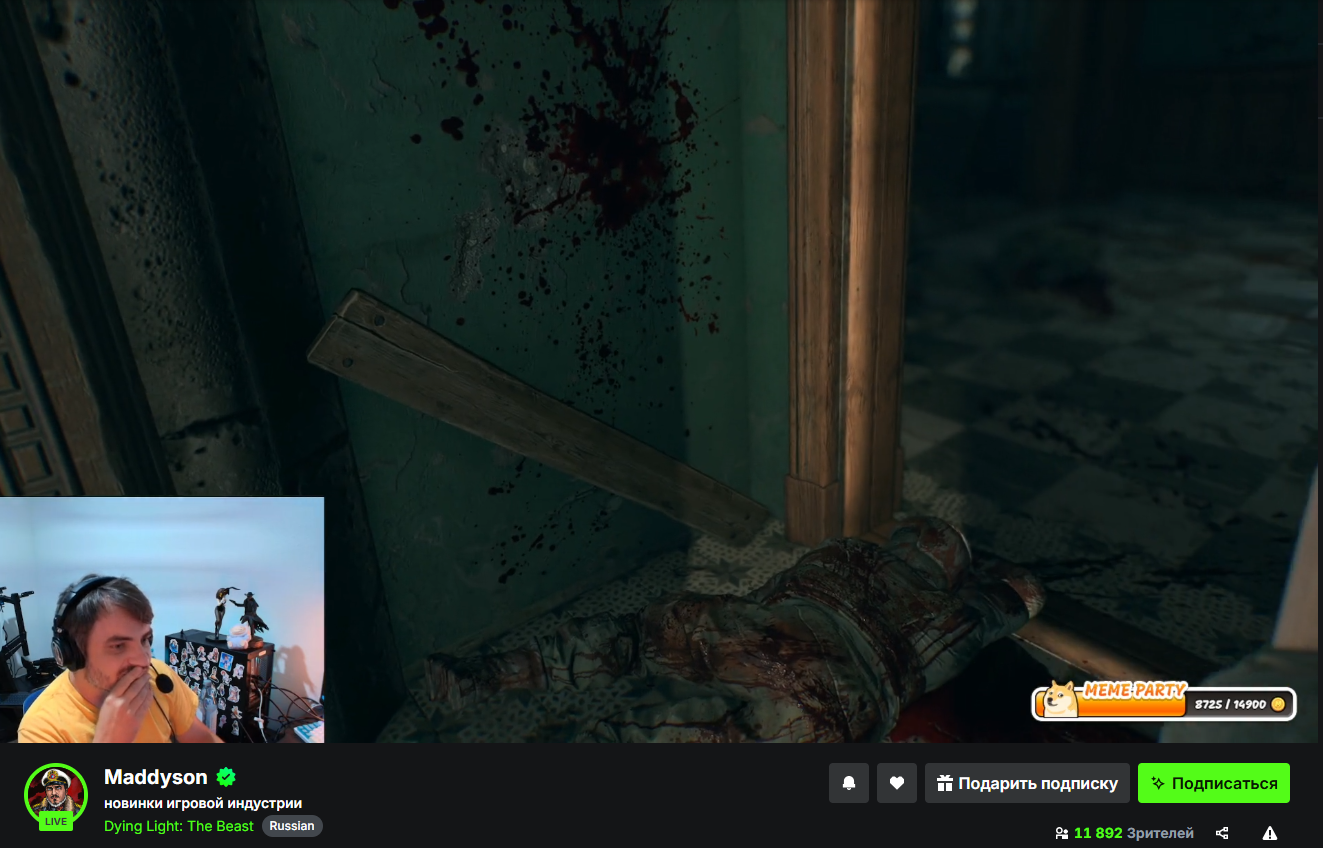The height and width of the screenshot is (848, 1323).
Task: Click the green Подписаться button
Action: click(1214, 783)
